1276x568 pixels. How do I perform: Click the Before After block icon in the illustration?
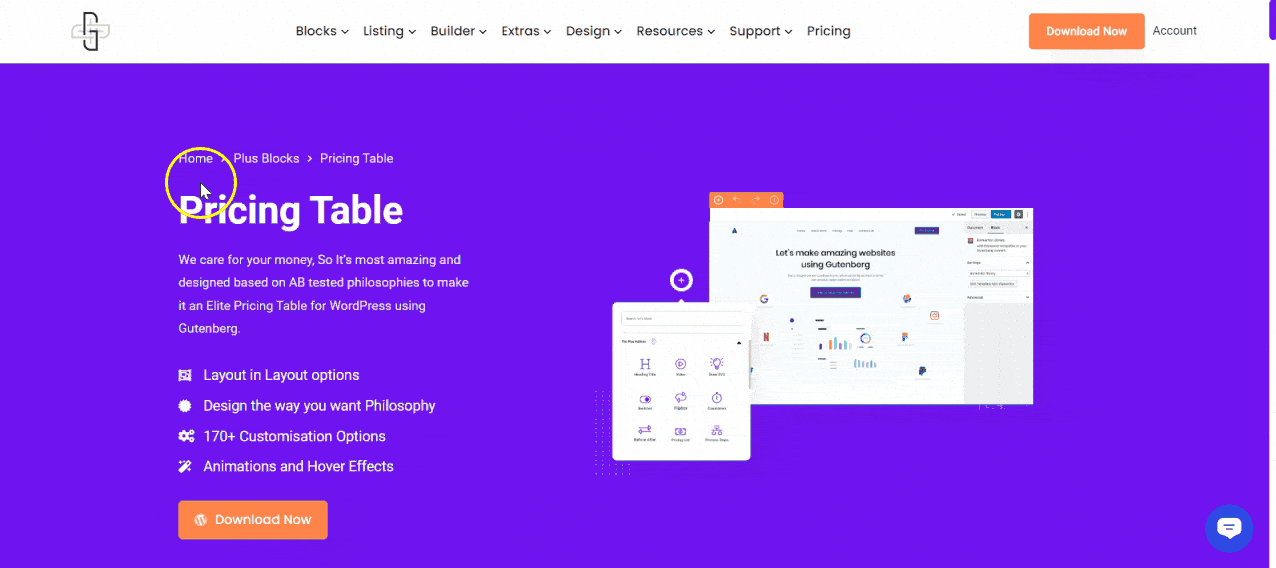pos(645,430)
